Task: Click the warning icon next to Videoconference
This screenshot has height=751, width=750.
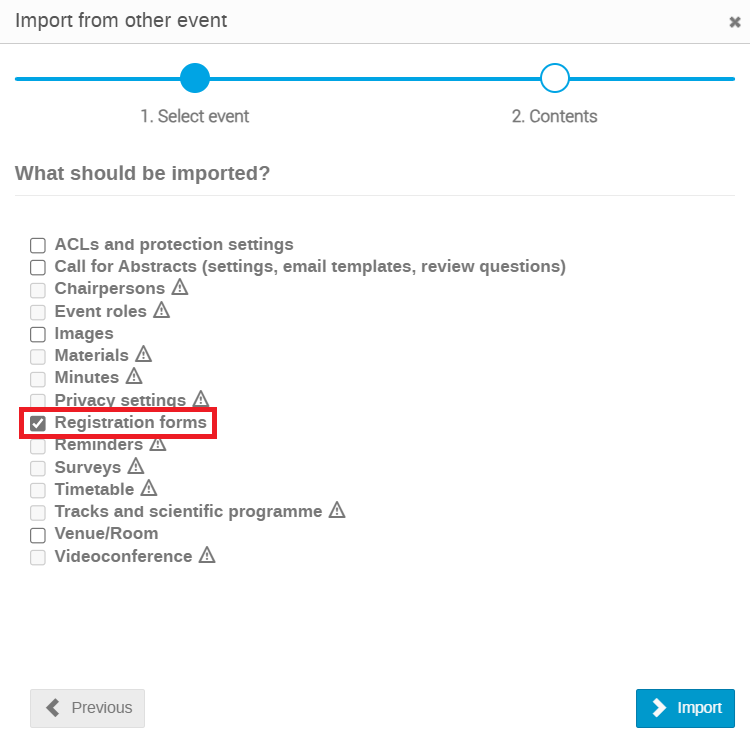Action: coord(206,555)
